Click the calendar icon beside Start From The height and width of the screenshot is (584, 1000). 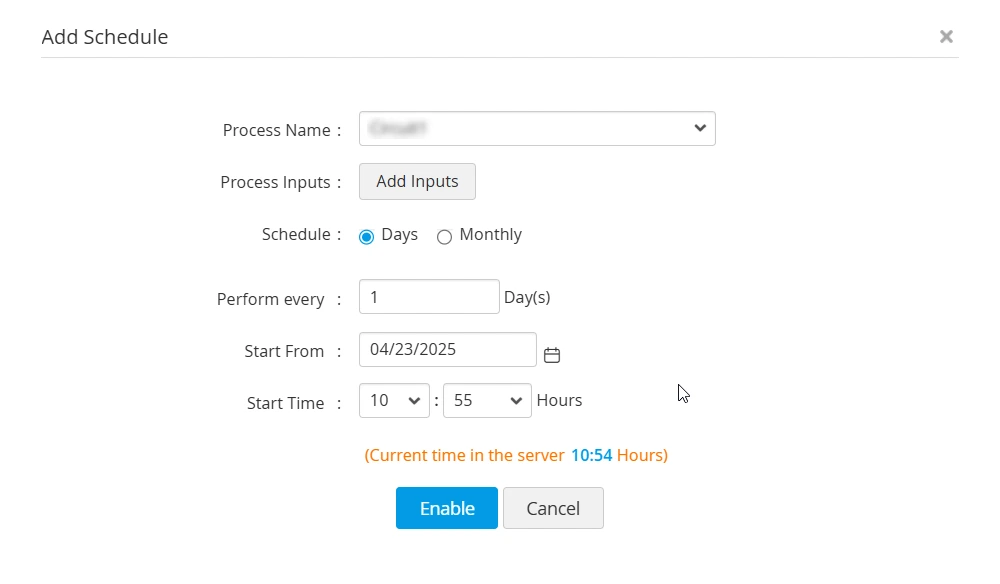tap(553, 354)
